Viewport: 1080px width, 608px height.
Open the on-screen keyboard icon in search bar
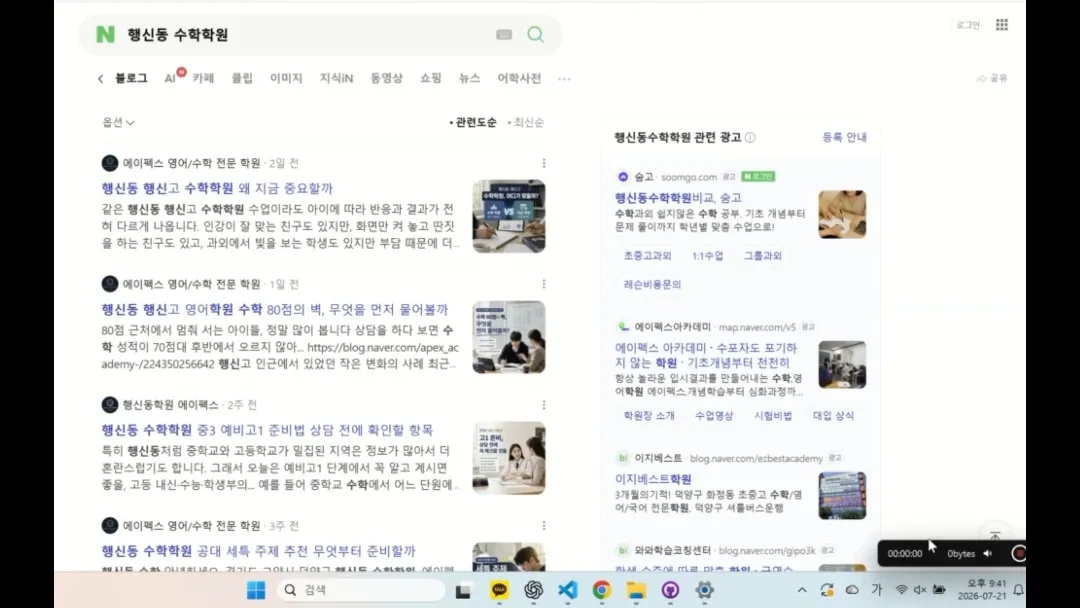[504, 34]
